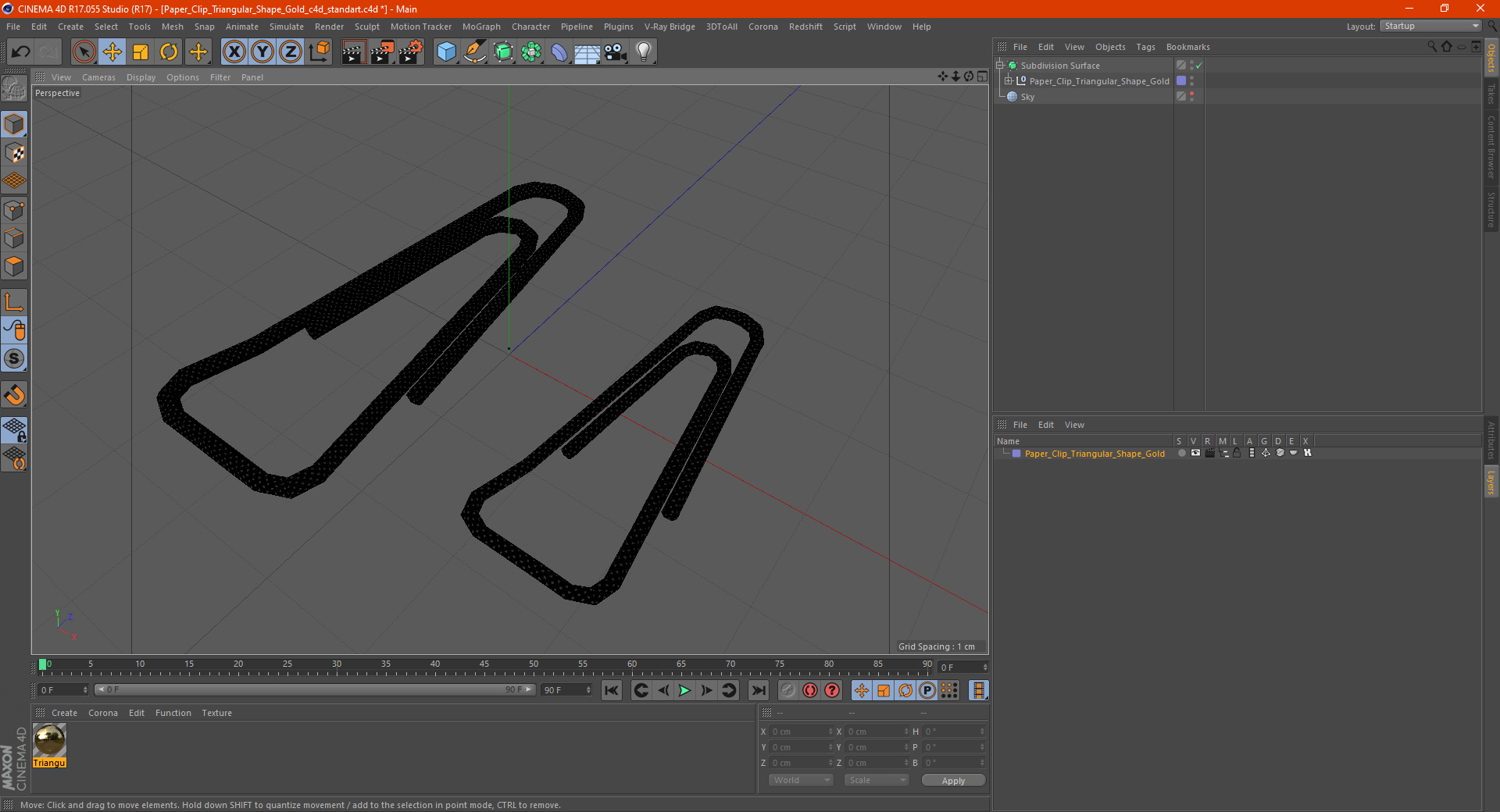Image resolution: width=1500 pixels, height=812 pixels.
Task: Click the timeline preview range bar
Action: click(315, 689)
